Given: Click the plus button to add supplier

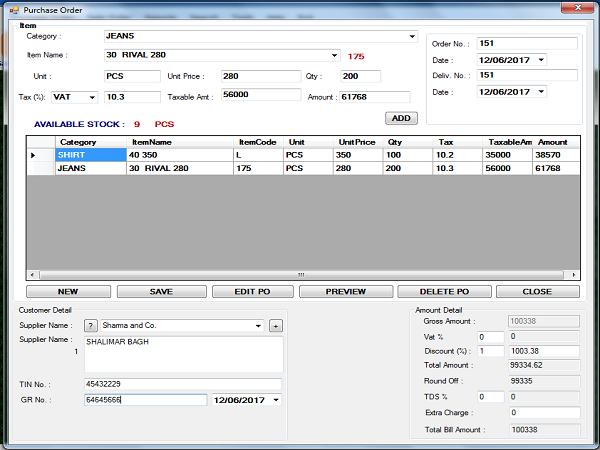Looking at the screenshot, I should click(x=276, y=326).
